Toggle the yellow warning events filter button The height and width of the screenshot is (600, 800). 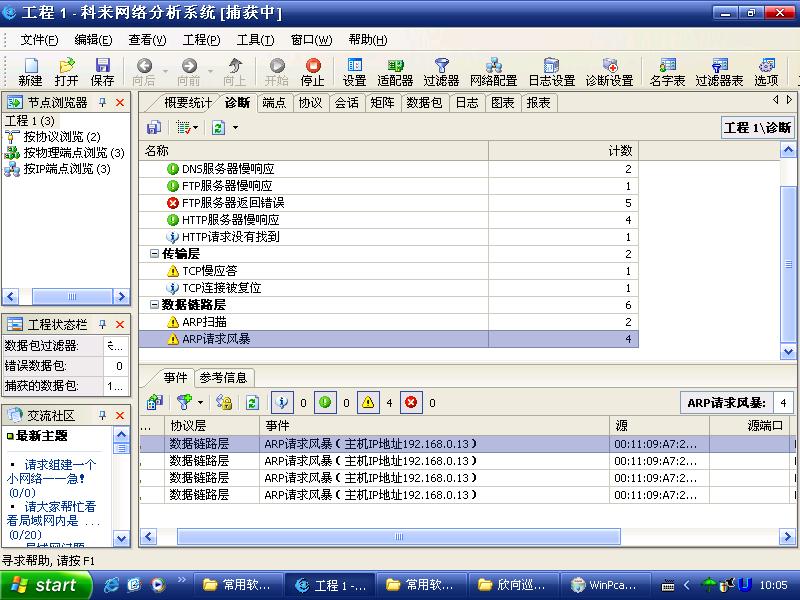point(368,402)
